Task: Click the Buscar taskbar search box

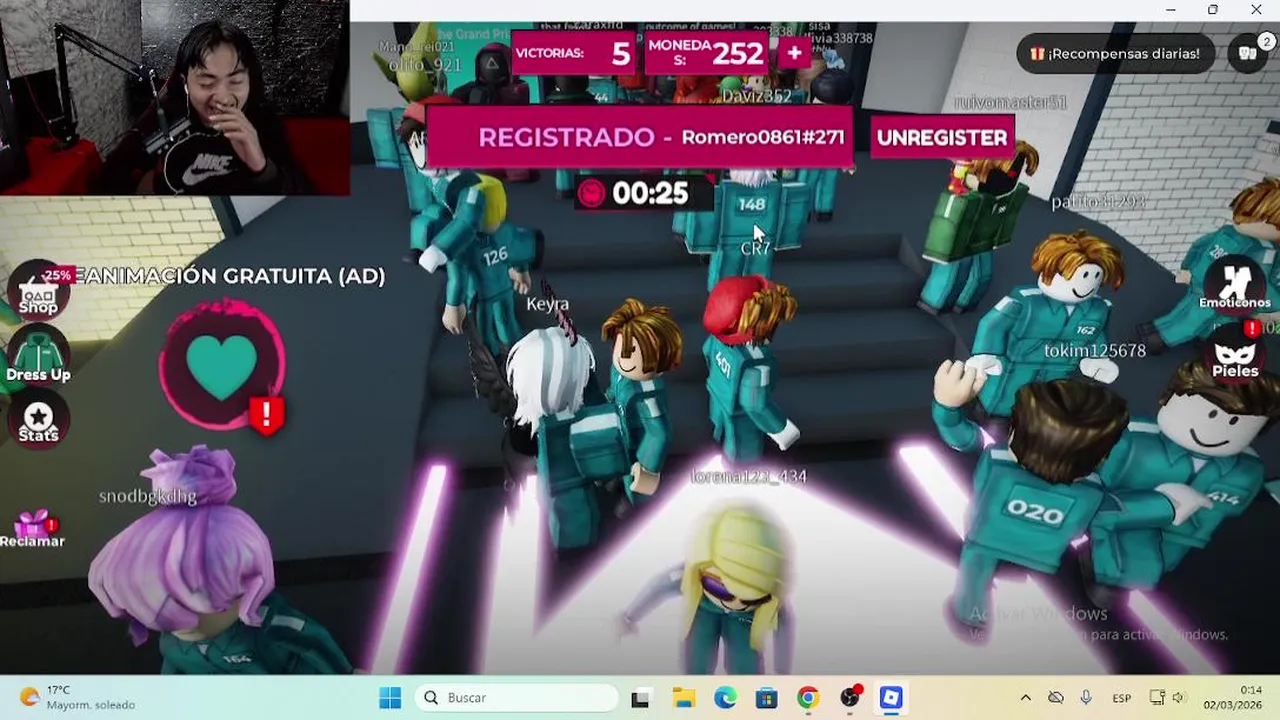Action: point(518,698)
